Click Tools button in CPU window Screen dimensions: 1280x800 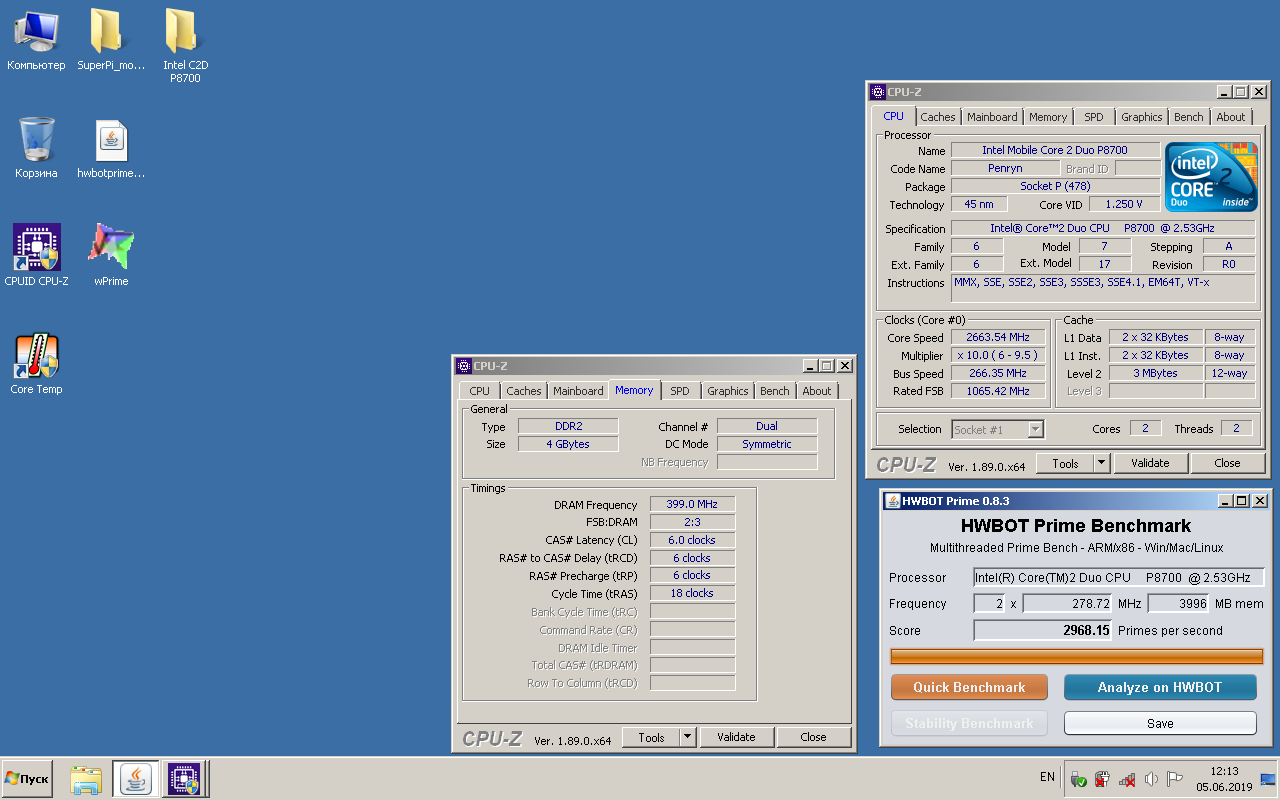[x=1065, y=463]
